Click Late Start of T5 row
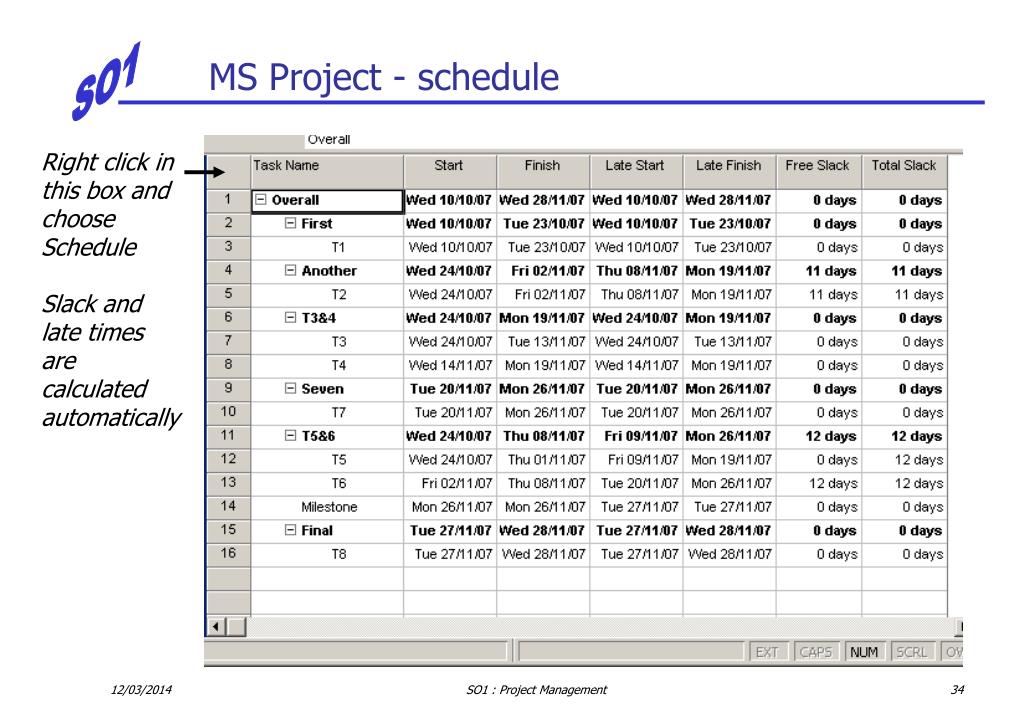This screenshot has width=1024, height=709. (x=637, y=460)
